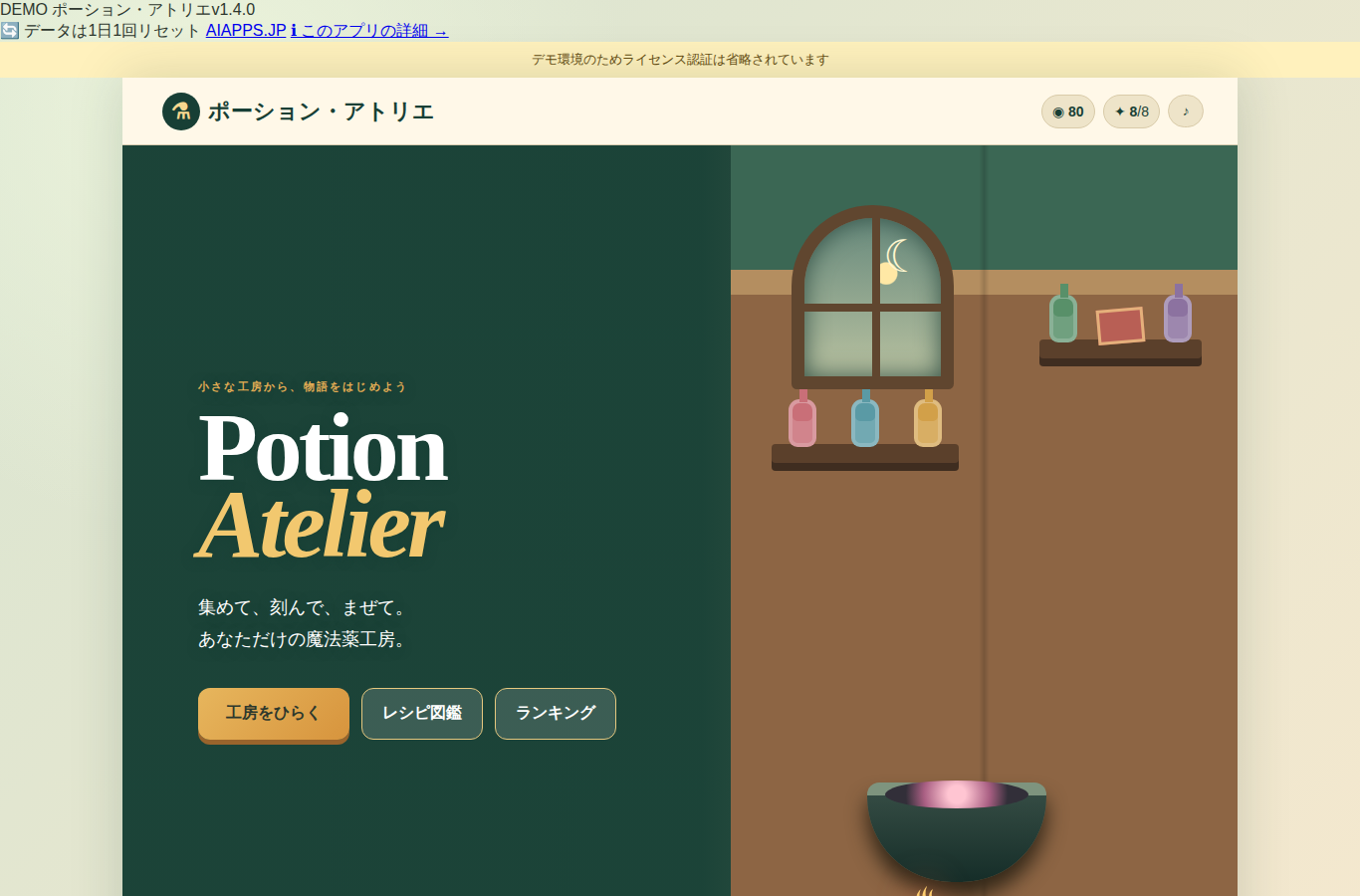1360x896 pixels.
Task: Toggle the music note sound button
Action: [1185, 112]
